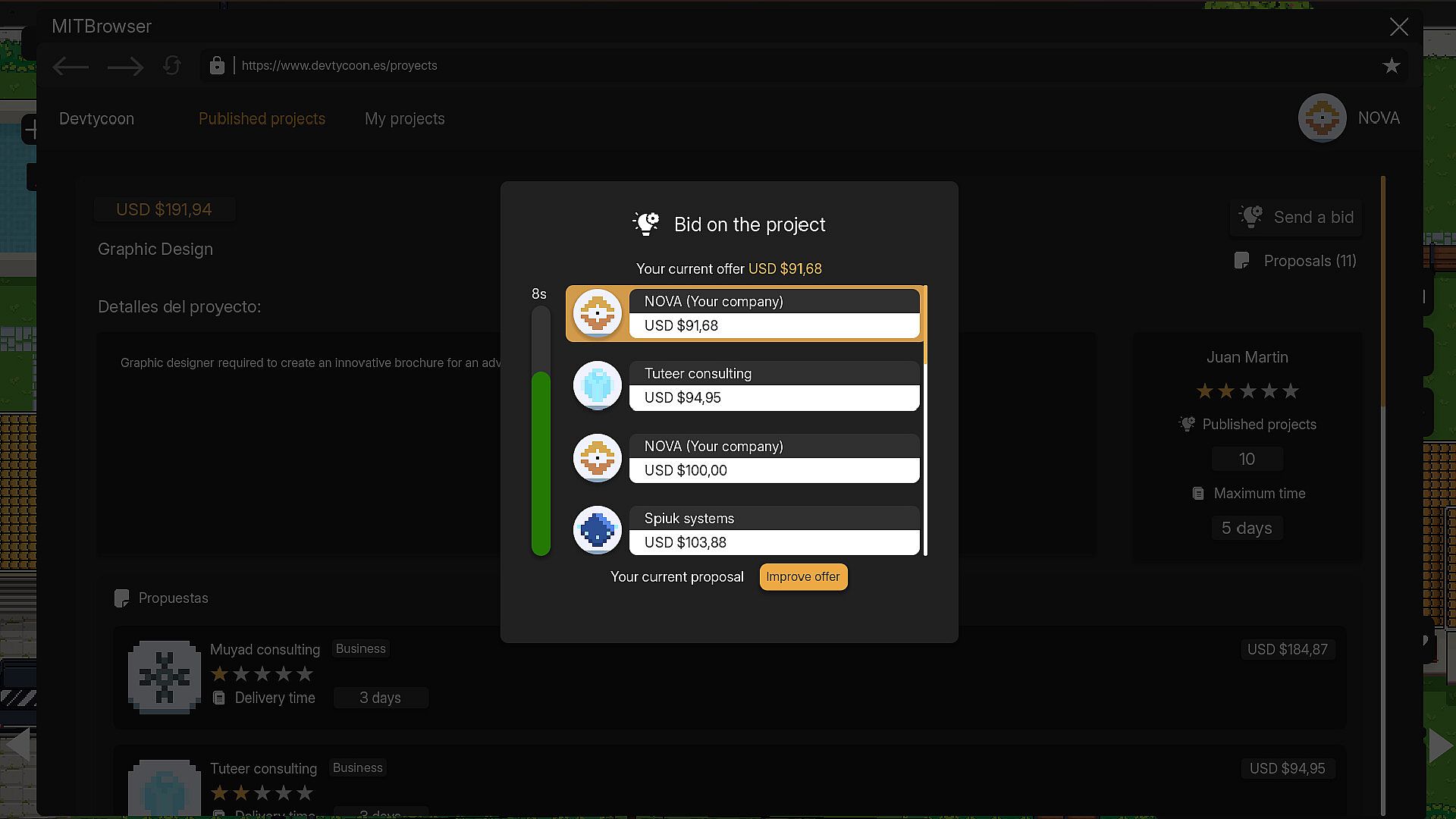
Task: Click the browser back arrow
Action: 71,67
